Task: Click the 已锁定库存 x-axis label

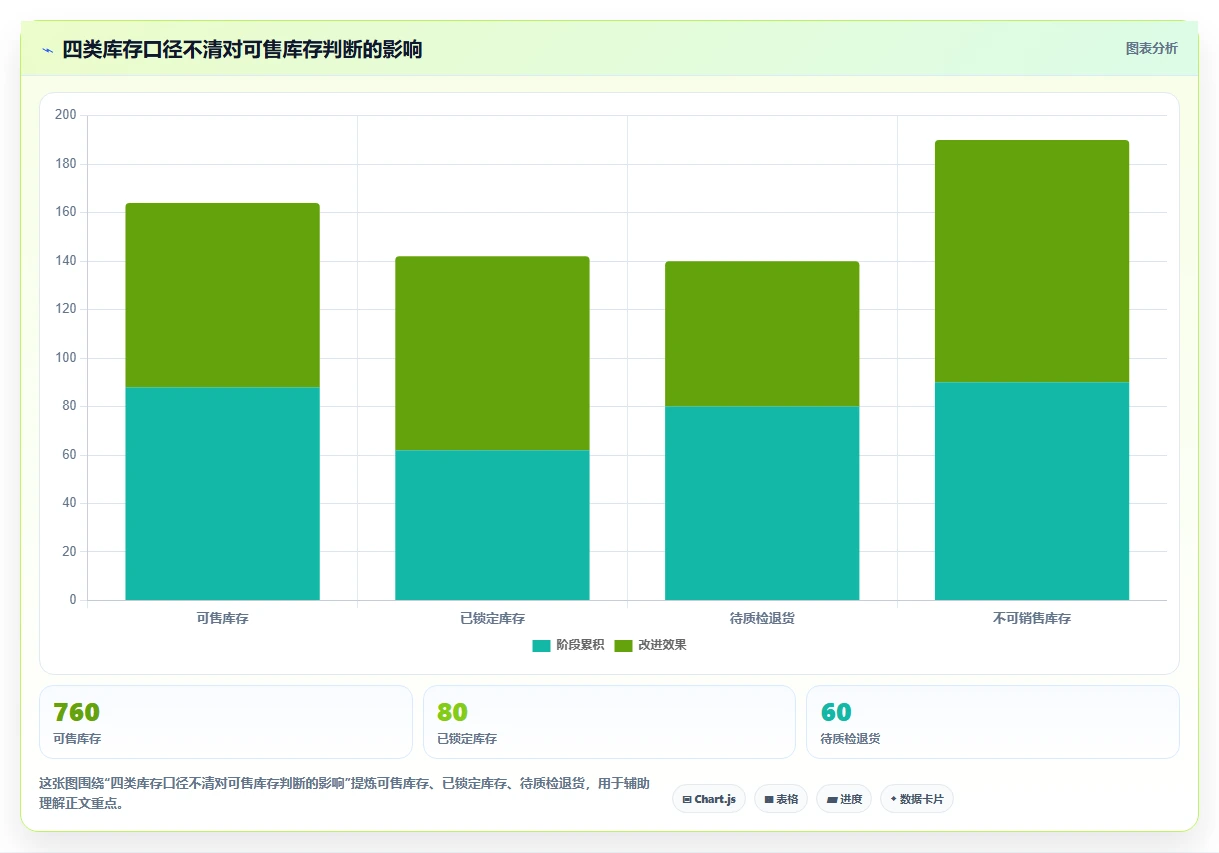Action: pos(492,619)
